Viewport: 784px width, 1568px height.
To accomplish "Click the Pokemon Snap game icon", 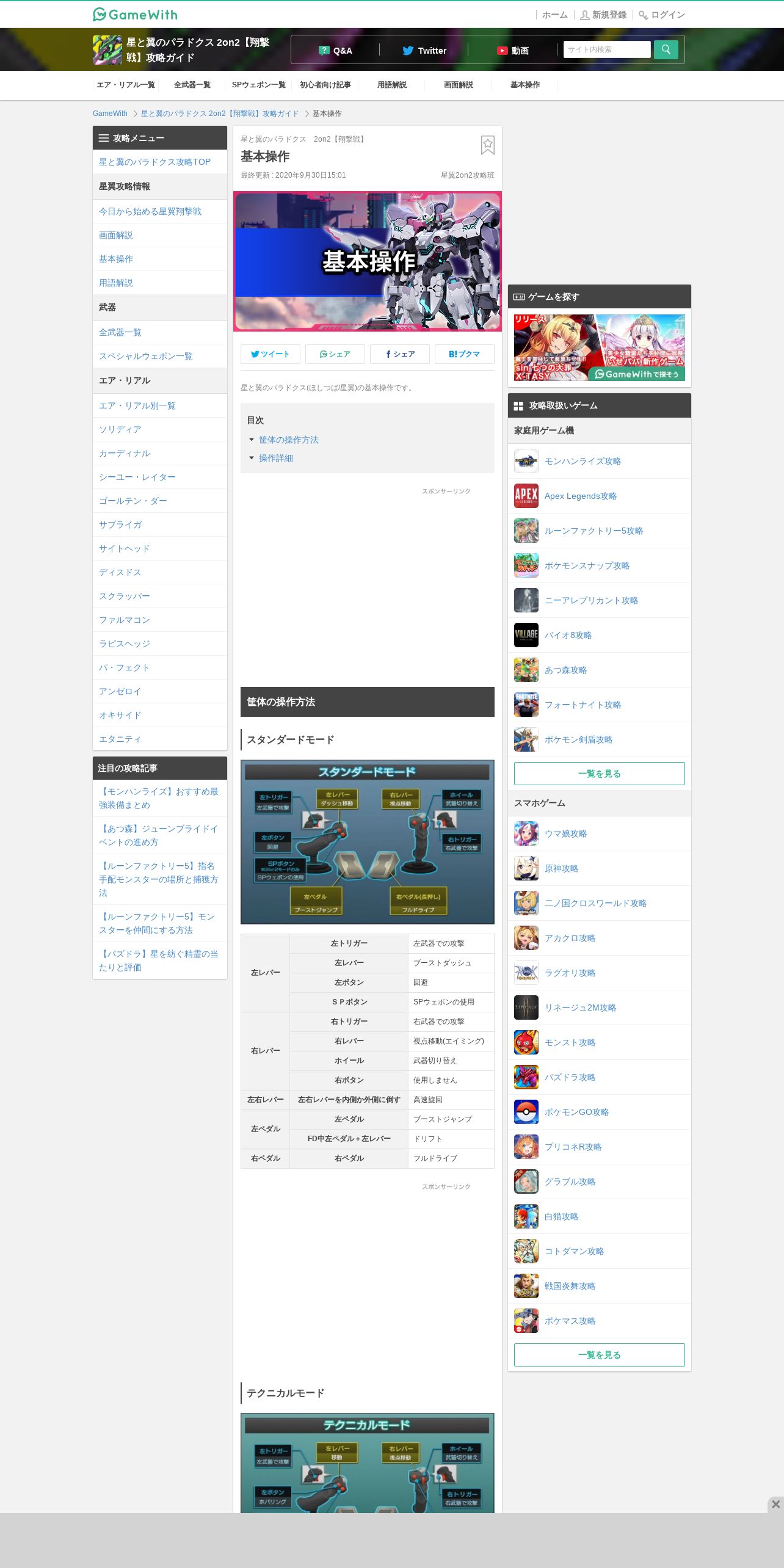I will pyautogui.click(x=526, y=565).
